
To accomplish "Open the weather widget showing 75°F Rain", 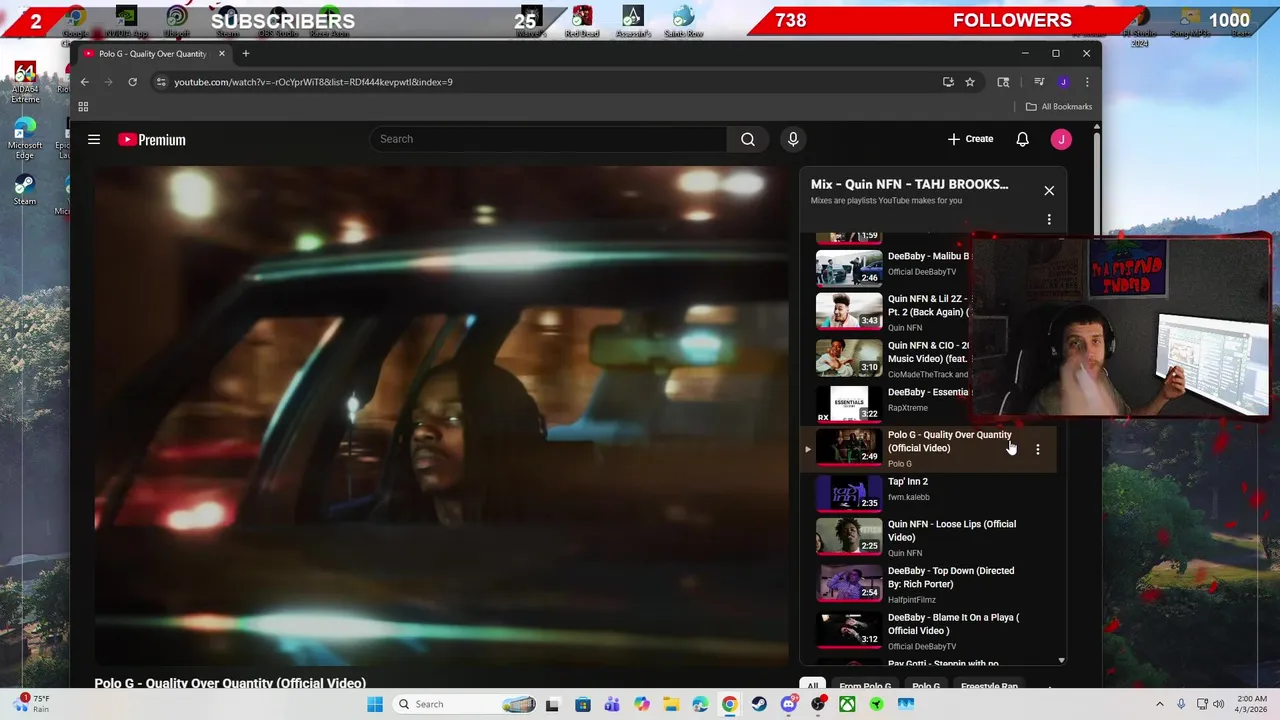I will [31, 704].
